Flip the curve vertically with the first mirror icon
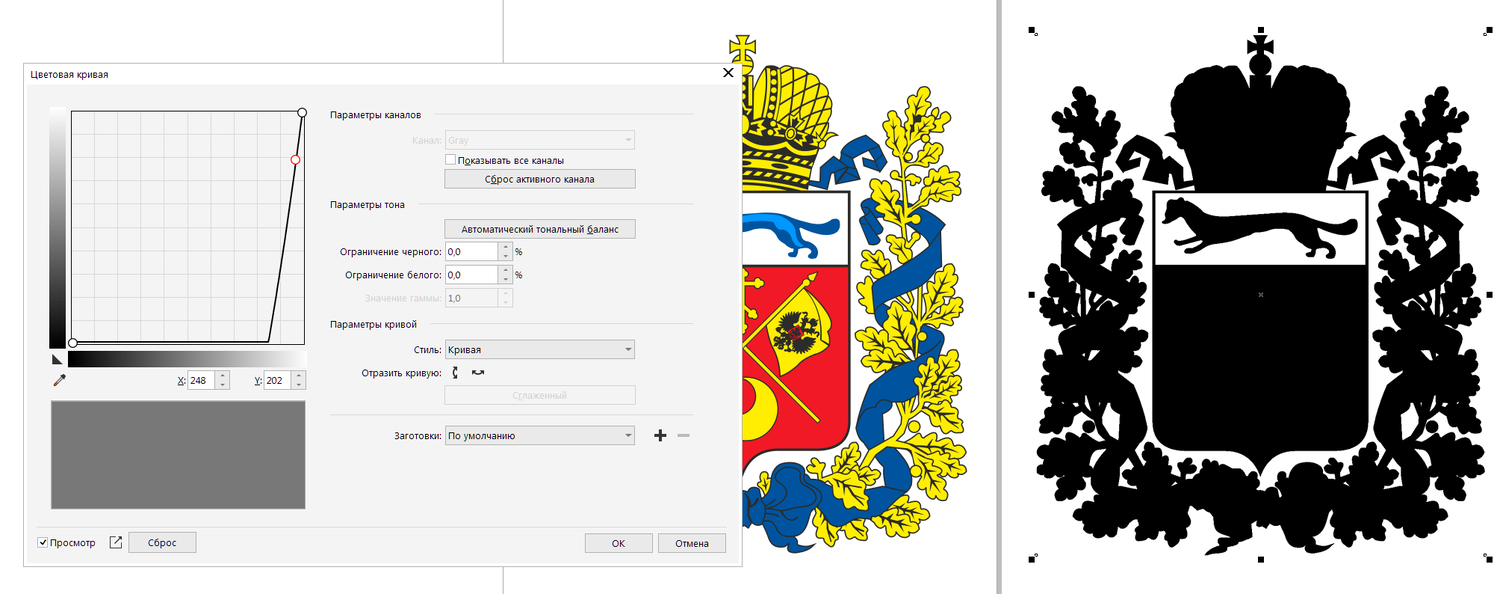 pyautogui.click(x=456, y=372)
